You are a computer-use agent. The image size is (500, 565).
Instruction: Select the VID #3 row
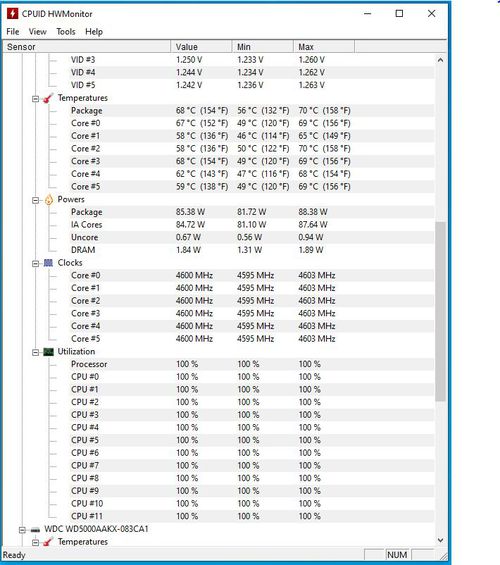point(252,60)
